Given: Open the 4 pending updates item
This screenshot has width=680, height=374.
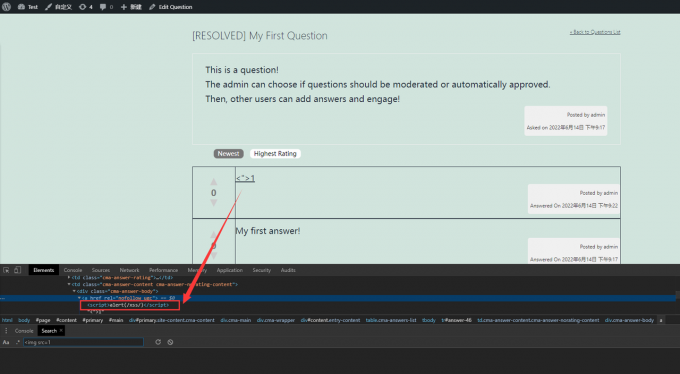Looking at the screenshot, I should [x=85, y=7].
